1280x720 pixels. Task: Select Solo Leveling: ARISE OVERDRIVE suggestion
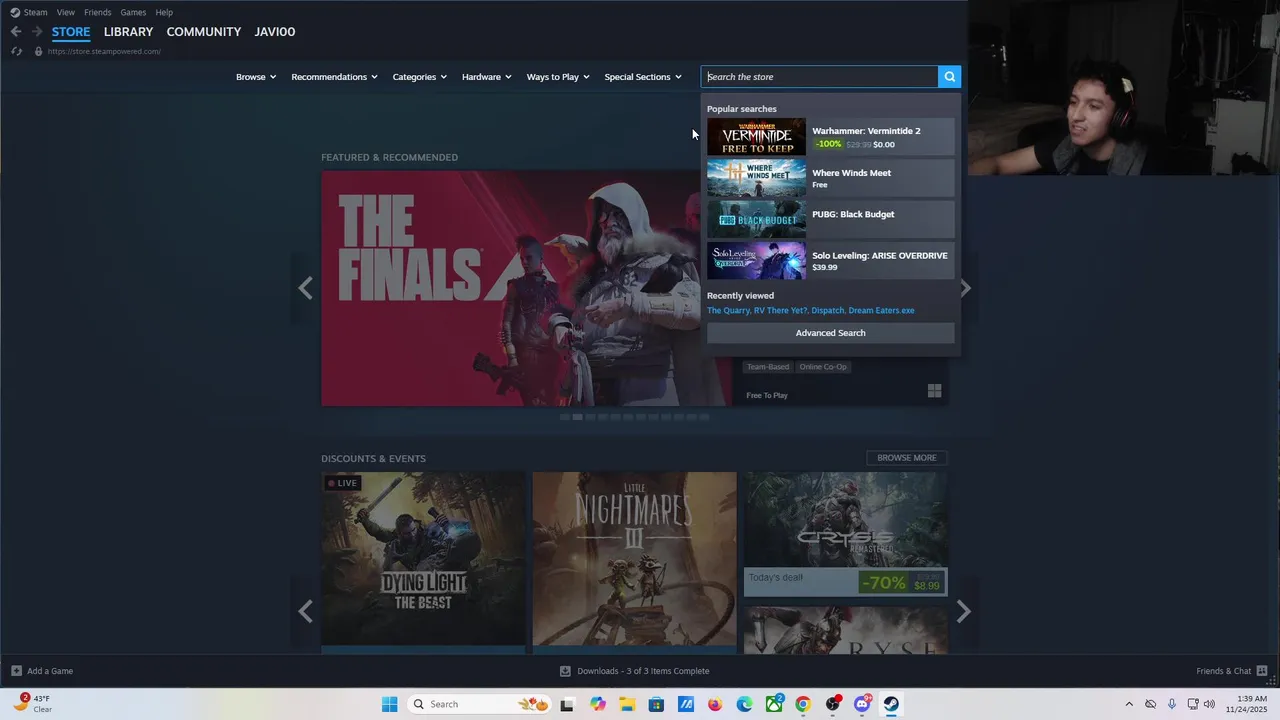831,261
